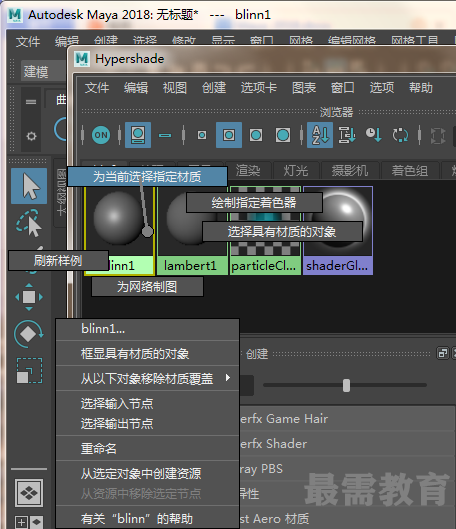The width and height of the screenshot is (456, 529).
Task: Choose 为网络制图 marking menu item
Action: click(147, 287)
